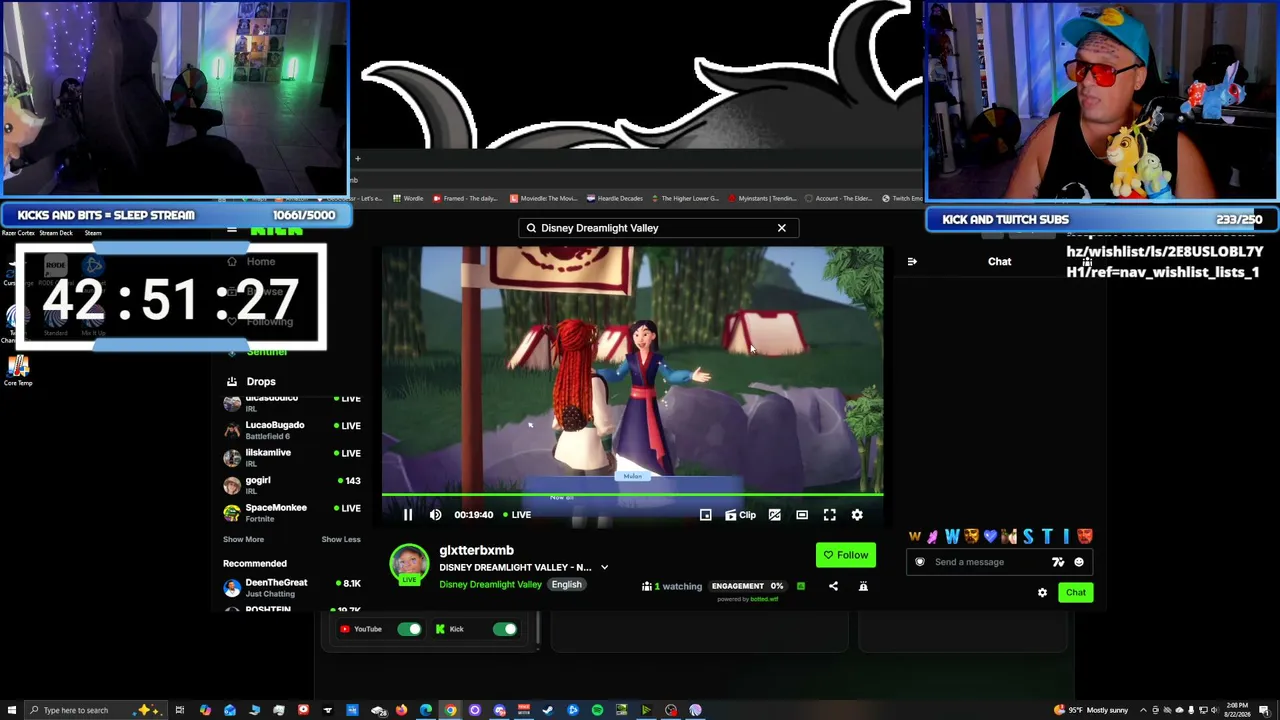
Task: Insert the blue heart chat emote
Action: point(990,537)
